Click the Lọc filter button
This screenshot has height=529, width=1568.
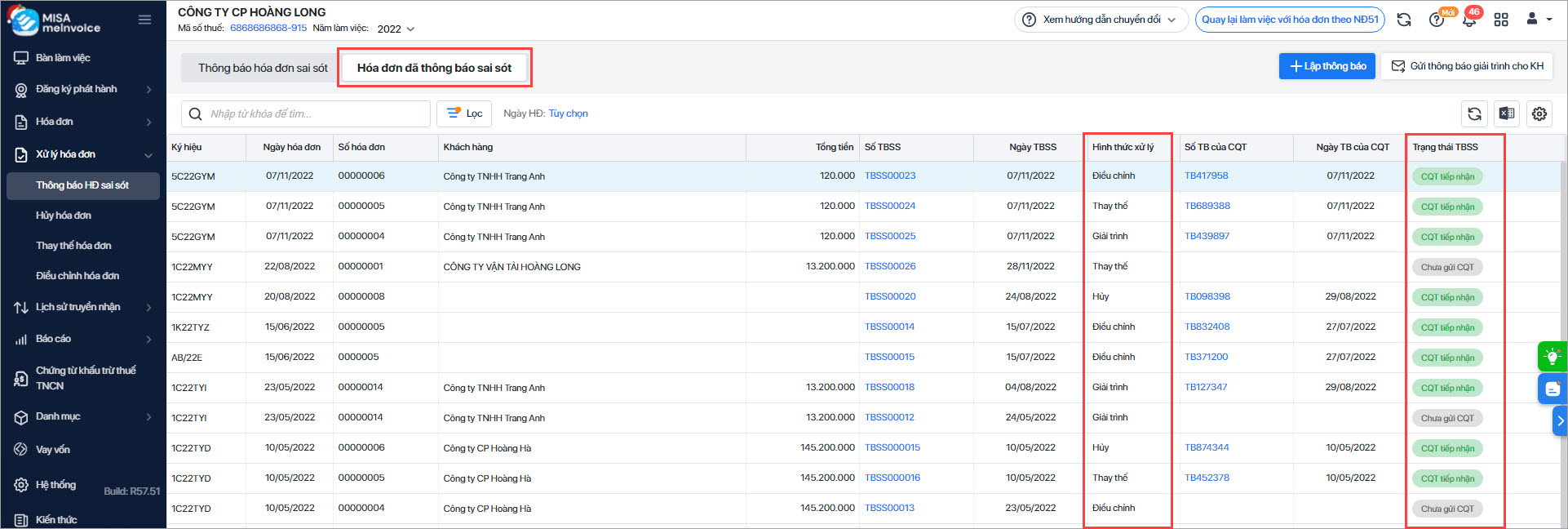pyautogui.click(x=464, y=113)
